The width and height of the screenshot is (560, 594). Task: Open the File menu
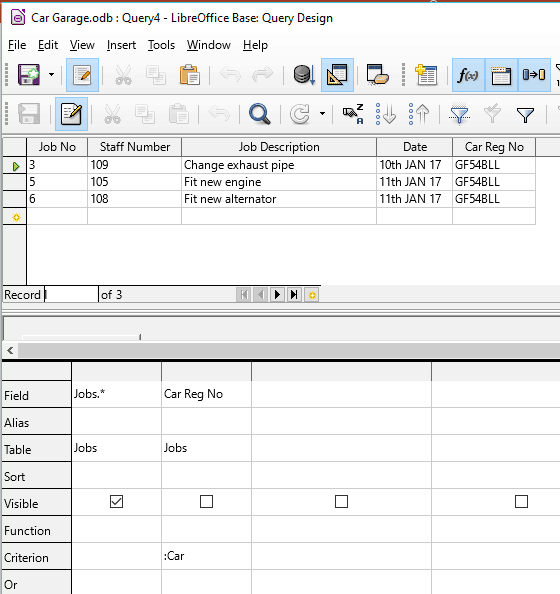(17, 45)
